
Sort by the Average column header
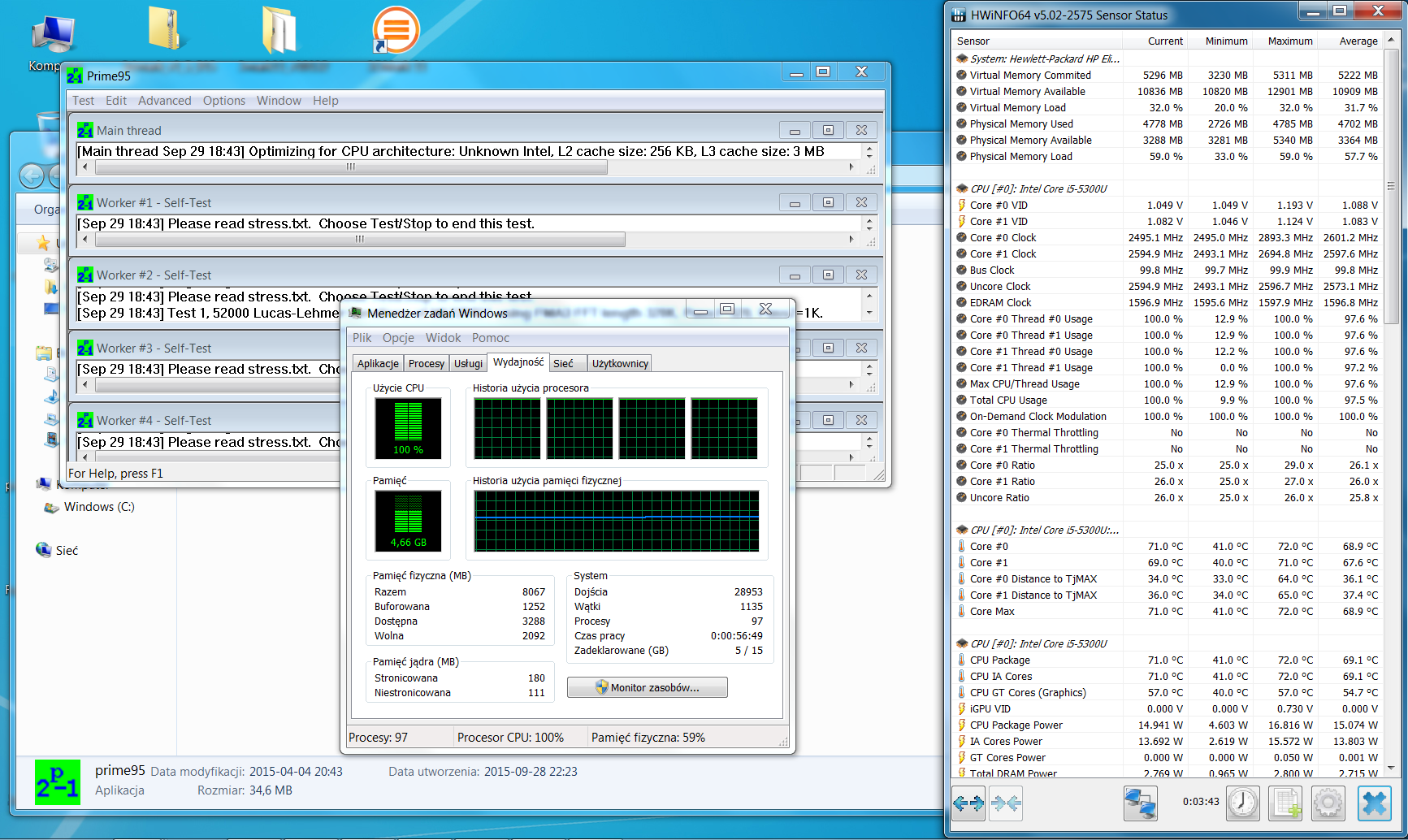click(x=1350, y=41)
